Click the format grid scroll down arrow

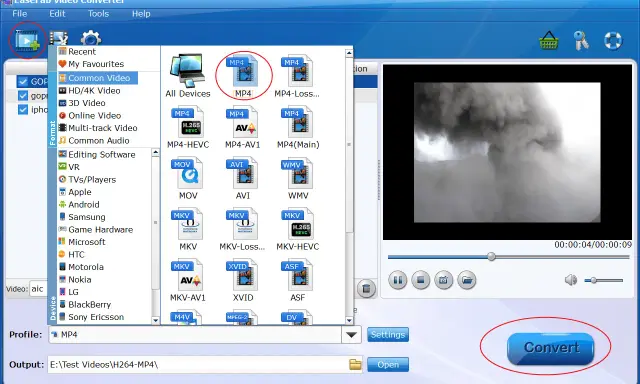point(349,320)
